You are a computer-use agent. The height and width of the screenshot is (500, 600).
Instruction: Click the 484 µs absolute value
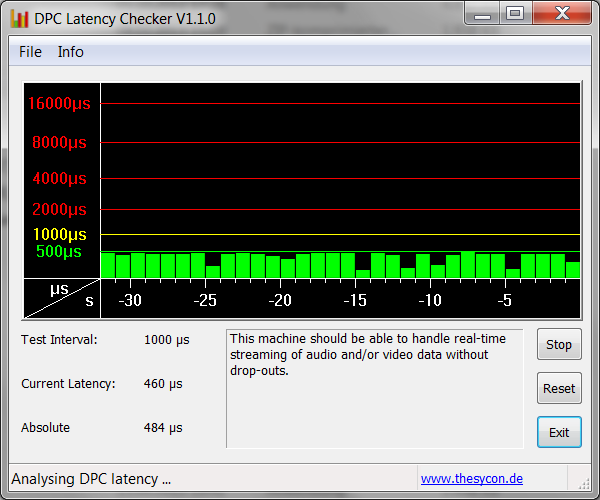click(x=163, y=428)
